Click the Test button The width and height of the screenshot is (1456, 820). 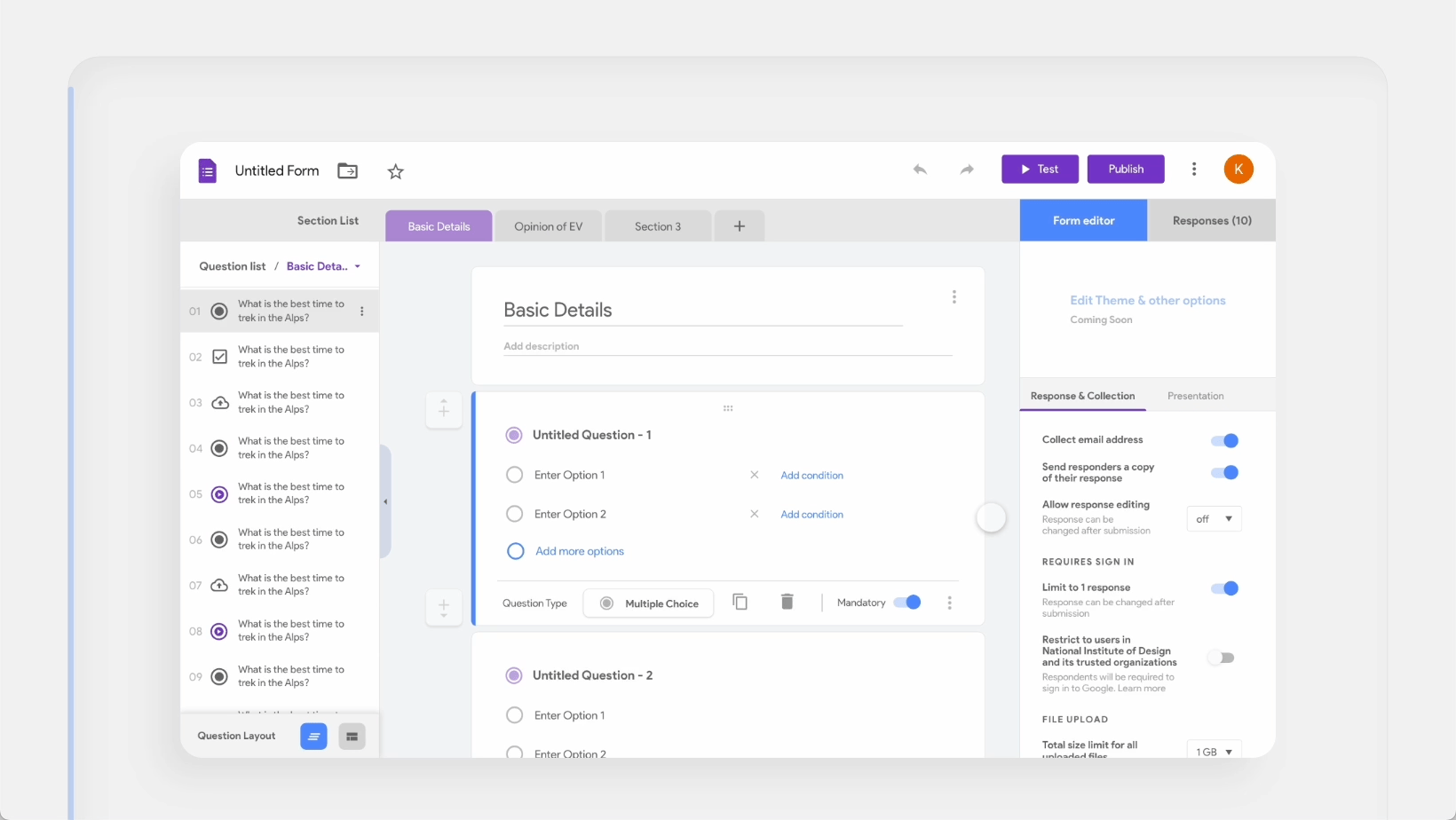pos(1040,169)
